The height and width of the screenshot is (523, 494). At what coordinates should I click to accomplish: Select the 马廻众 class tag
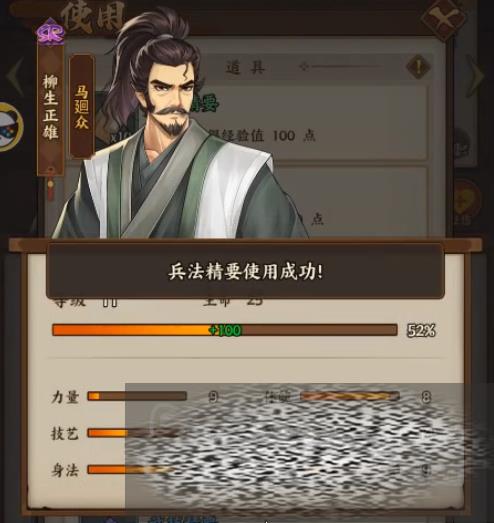click(82, 107)
